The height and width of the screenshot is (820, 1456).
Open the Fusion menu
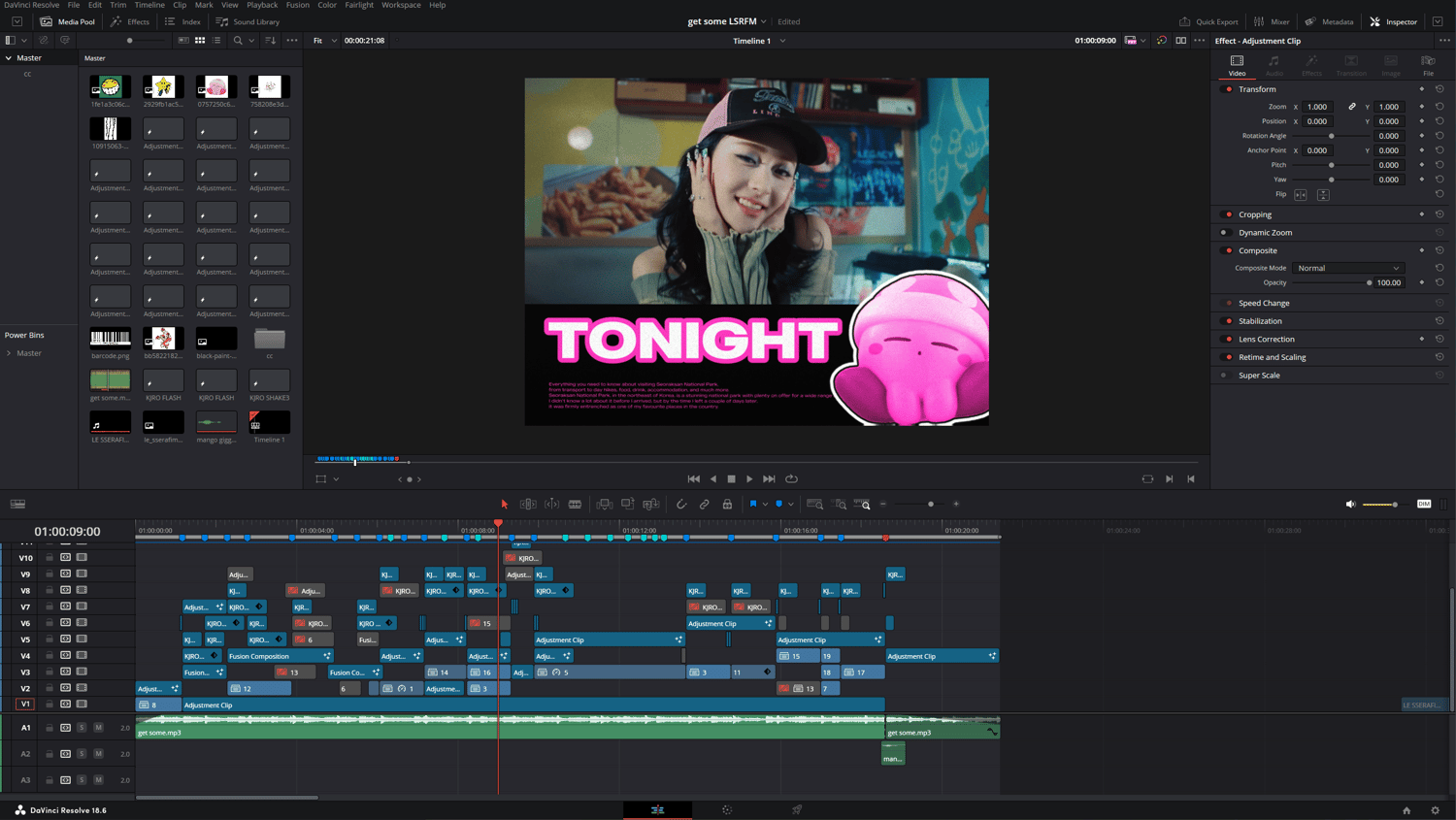pos(297,5)
